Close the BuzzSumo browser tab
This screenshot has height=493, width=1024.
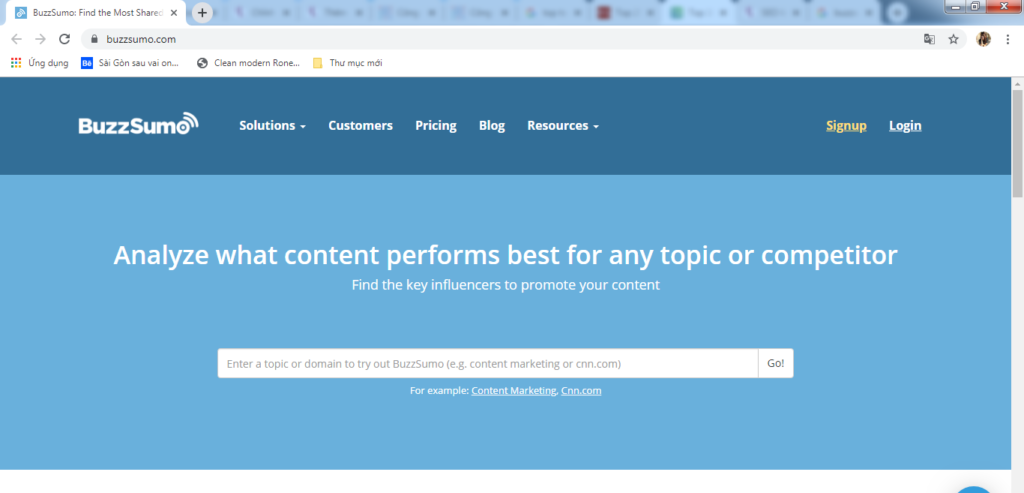[174, 12]
